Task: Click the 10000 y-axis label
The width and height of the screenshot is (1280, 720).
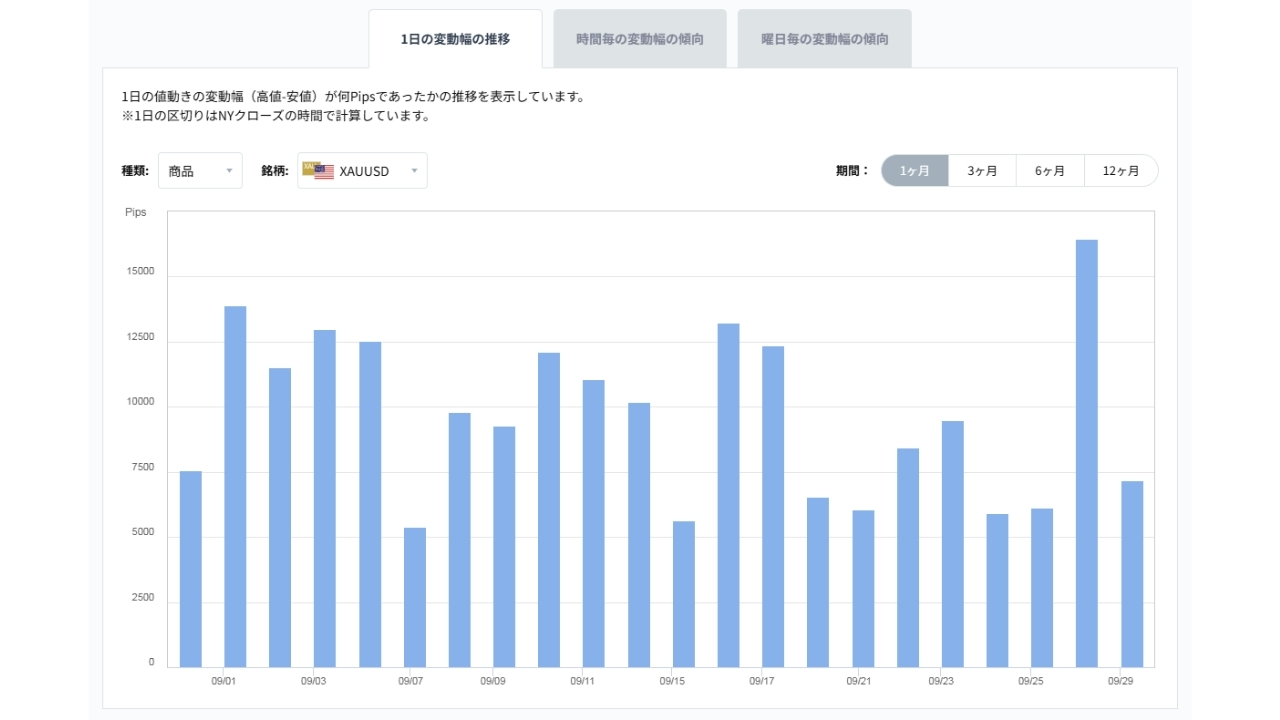Action: pyautogui.click(x=140, y=402)
